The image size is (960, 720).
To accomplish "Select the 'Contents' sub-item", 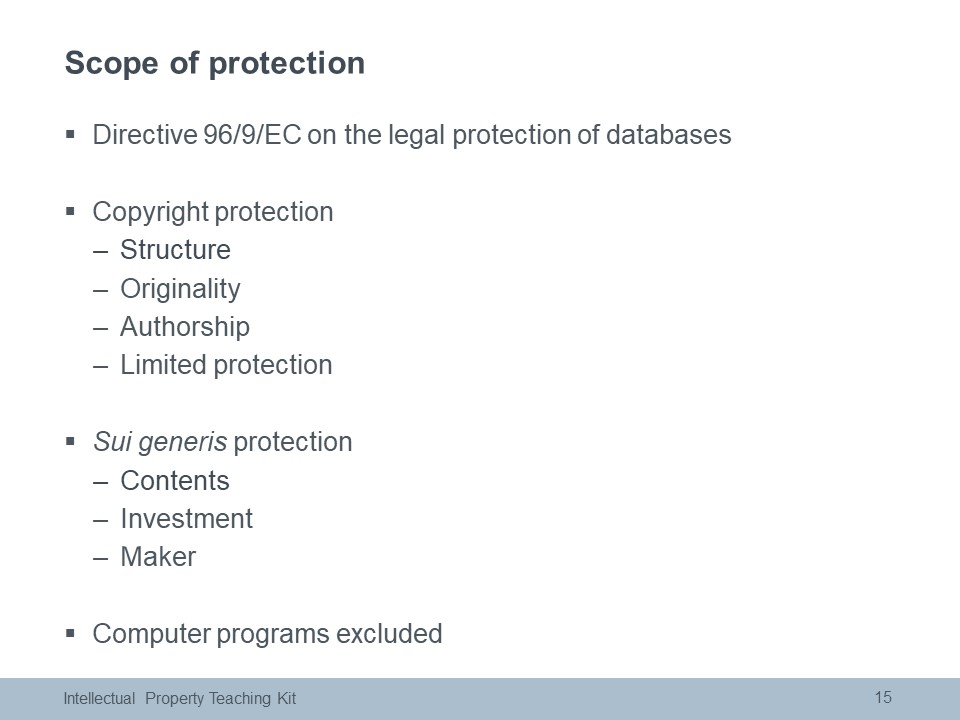I will [x=174, y=481].
